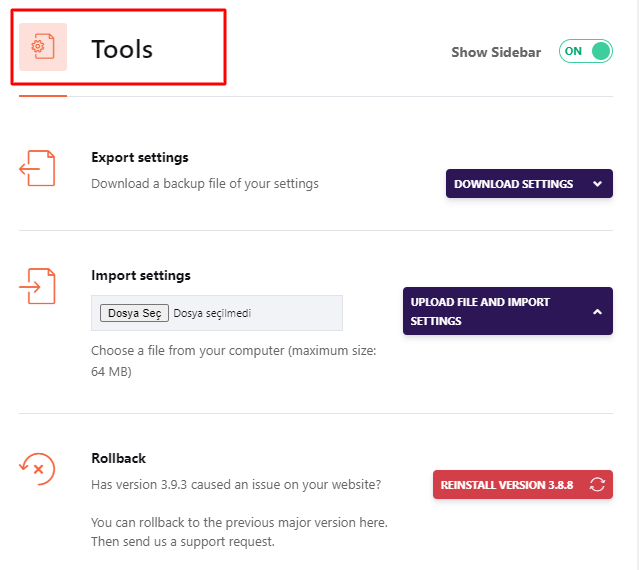Click the Rollback circular arrow icon
The width and height of the screenshot is (639, 570).
pyautogui.click(x=37, y=469)
